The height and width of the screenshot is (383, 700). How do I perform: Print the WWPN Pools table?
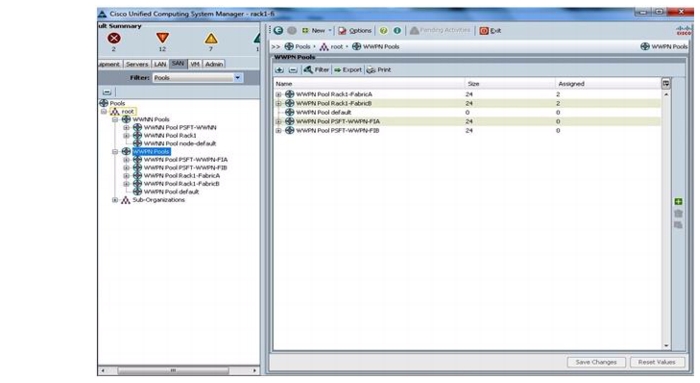pyautogui.click(x=379, y=70)
